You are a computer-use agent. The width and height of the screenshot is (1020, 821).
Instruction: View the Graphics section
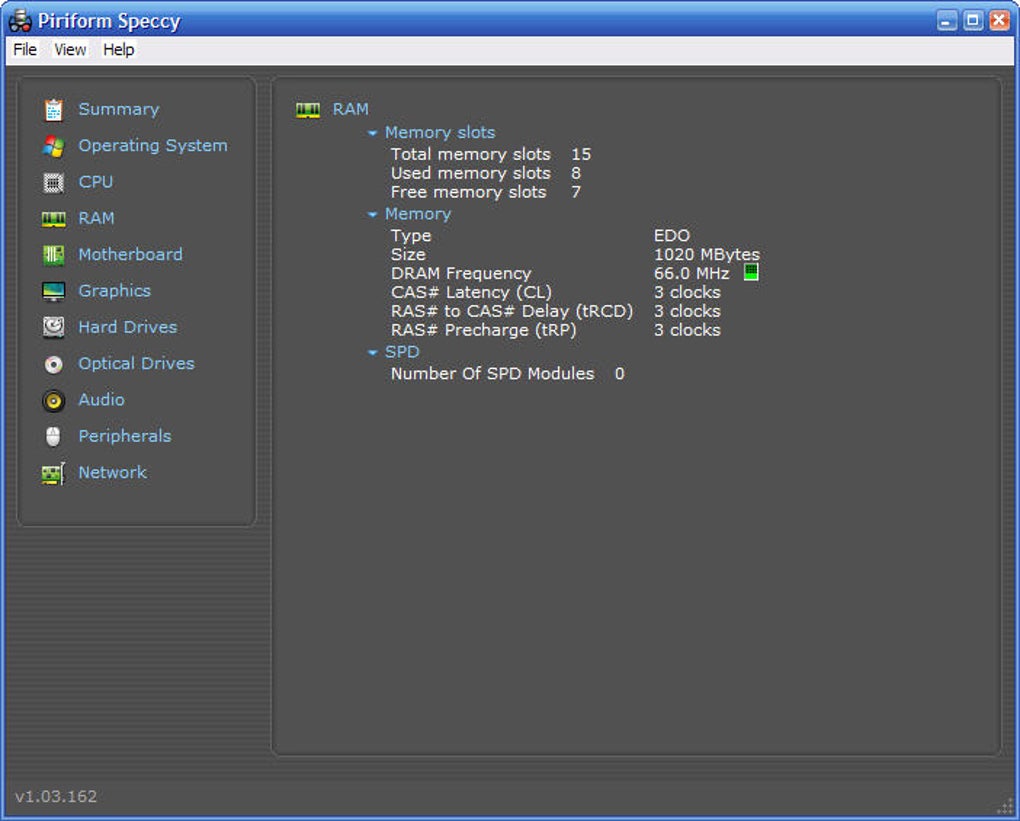pos(114,291)
